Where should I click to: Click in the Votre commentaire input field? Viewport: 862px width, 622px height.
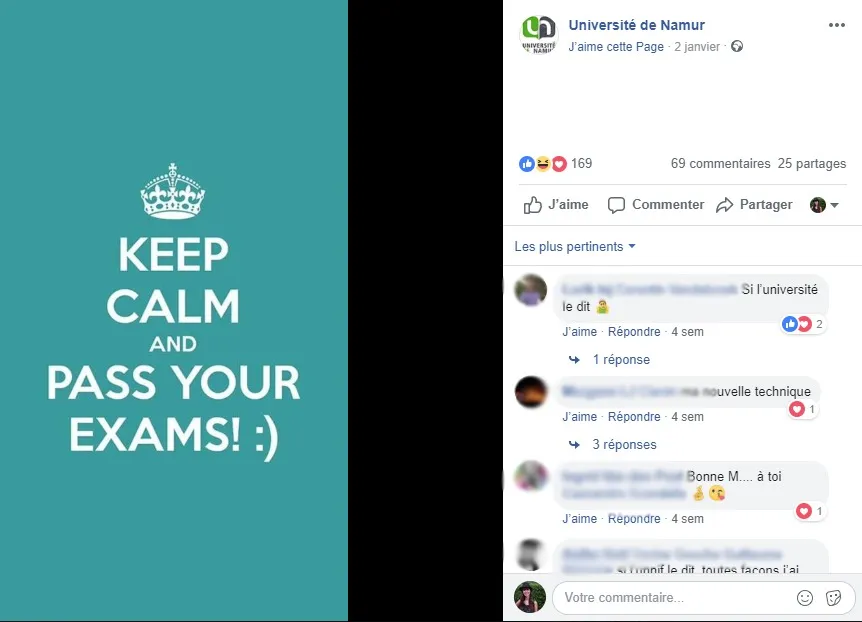pos(673,598)
